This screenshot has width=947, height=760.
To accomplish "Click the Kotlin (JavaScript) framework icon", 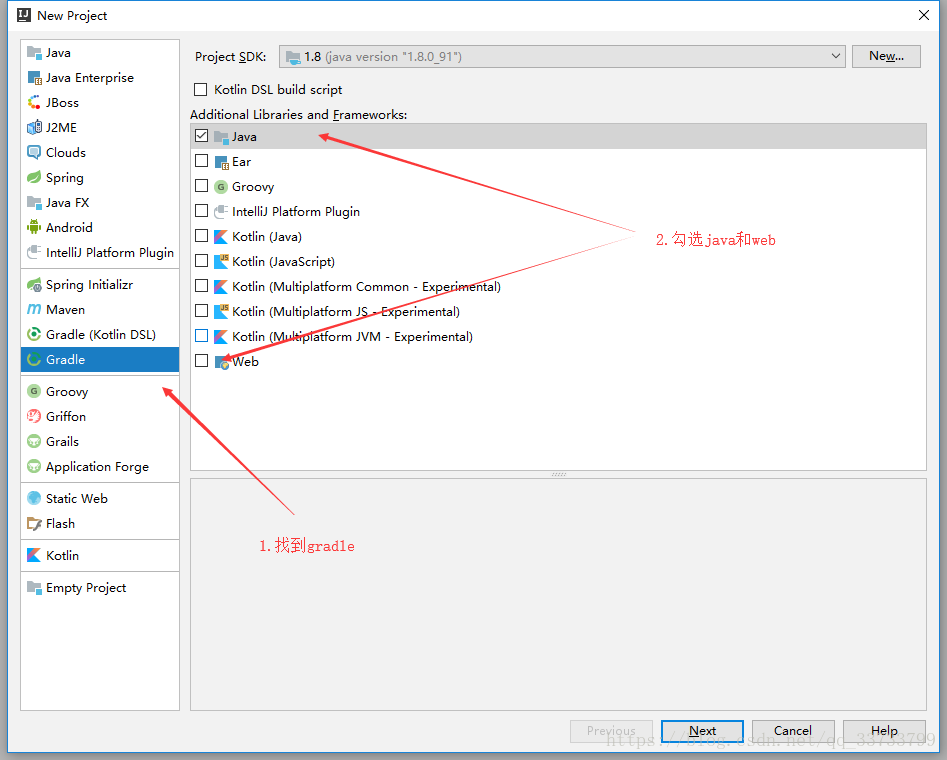I will 222,262.
